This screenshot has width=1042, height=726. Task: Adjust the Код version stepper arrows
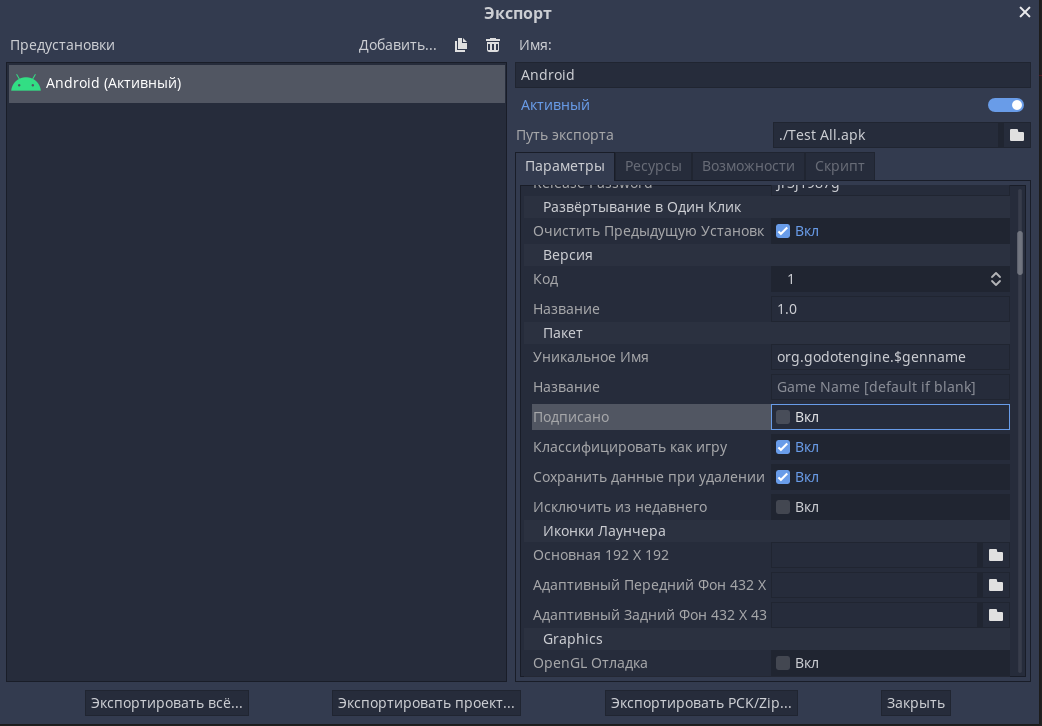(995, 279)
